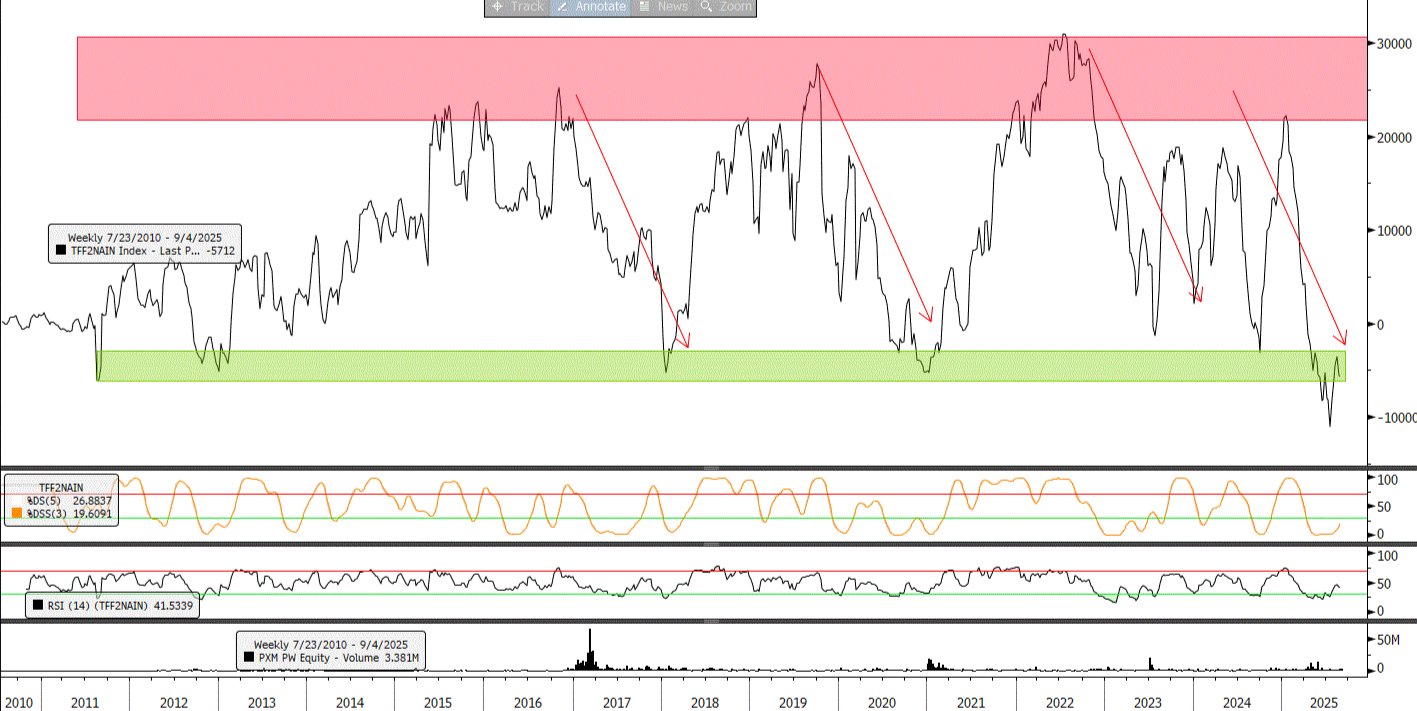Viewport: 1417px width, 711px height.
Task: Click the 2025 red arrow's arrowhead
Action: [x=1344, y=340]
